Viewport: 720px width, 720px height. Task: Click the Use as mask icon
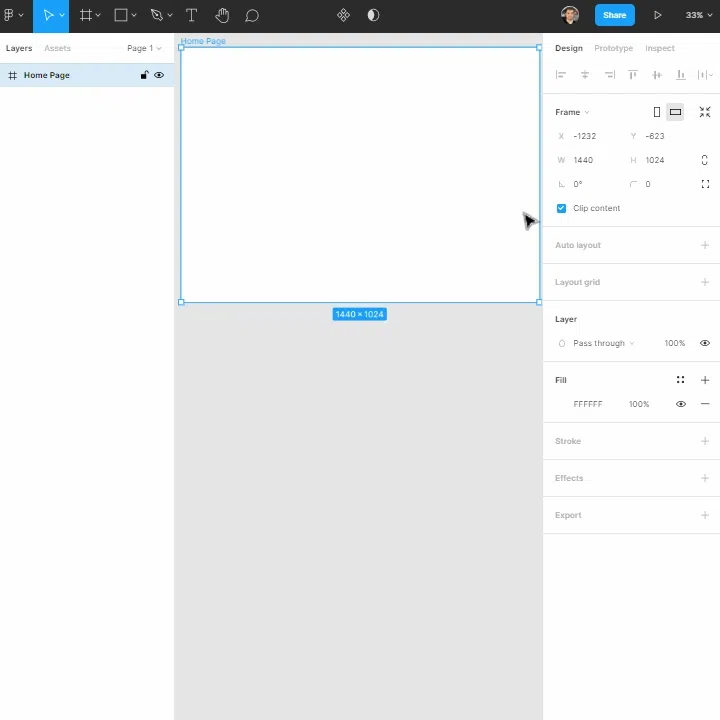(x=373, y=15)
